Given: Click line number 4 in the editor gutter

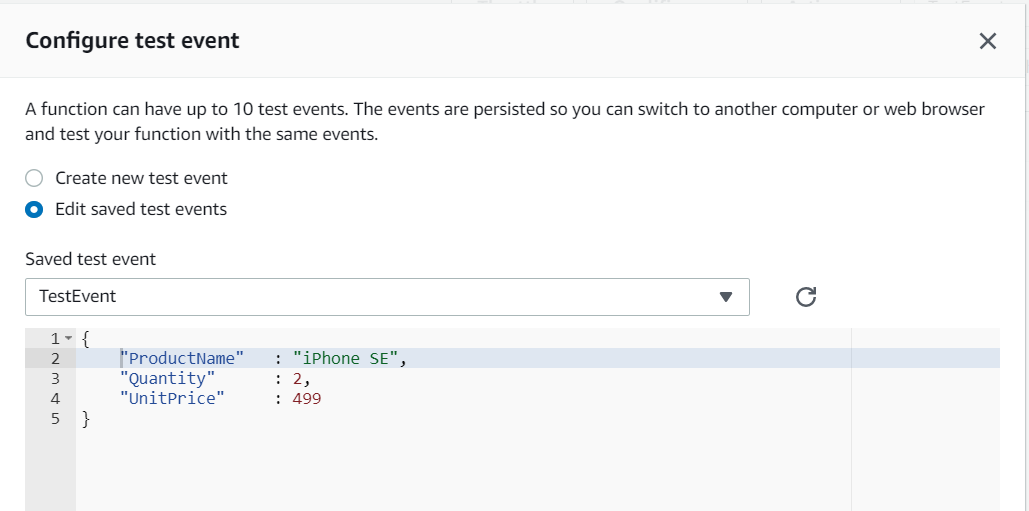Looking at the screenshot, I should click(x=55, y=399).
